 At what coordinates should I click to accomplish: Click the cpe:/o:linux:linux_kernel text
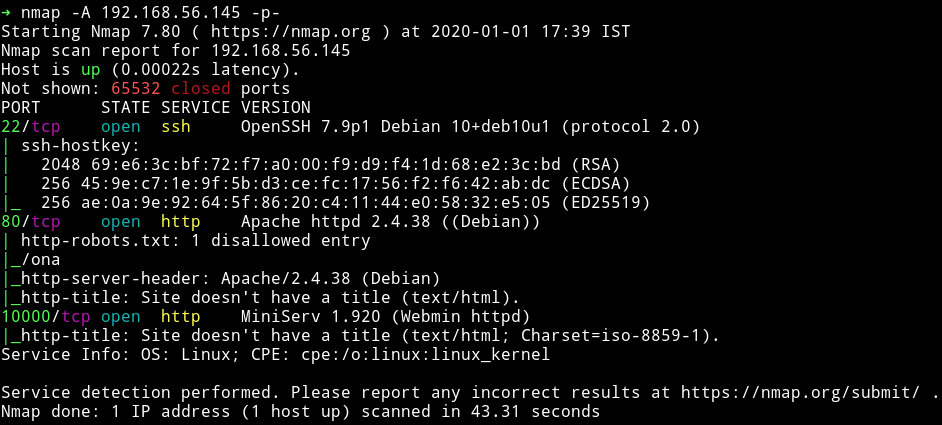point(418,355)
